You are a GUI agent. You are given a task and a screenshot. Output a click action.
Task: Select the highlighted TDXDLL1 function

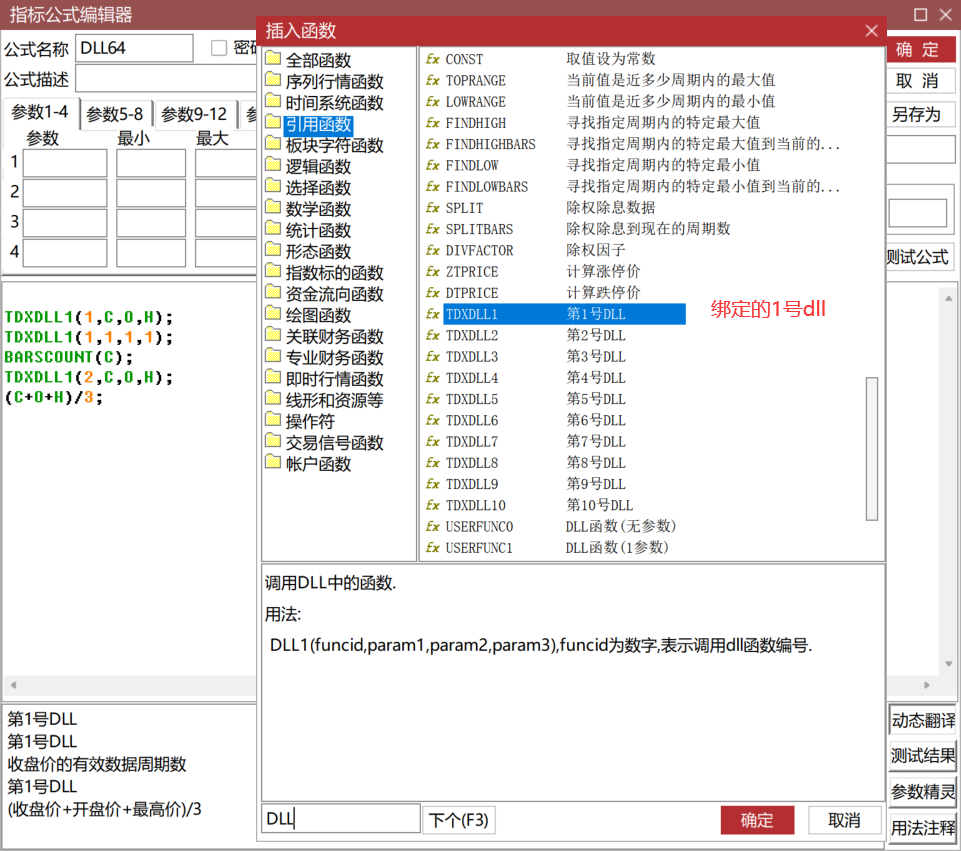tap(555, 314)
